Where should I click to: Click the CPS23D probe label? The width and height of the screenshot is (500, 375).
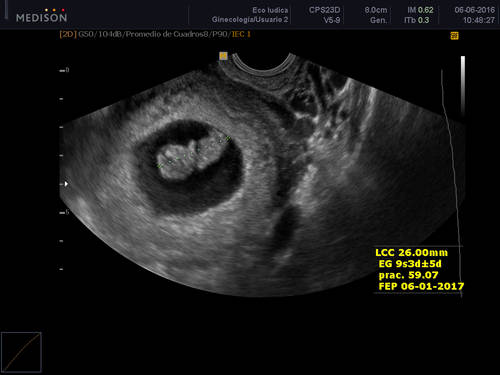click(324, 10)
